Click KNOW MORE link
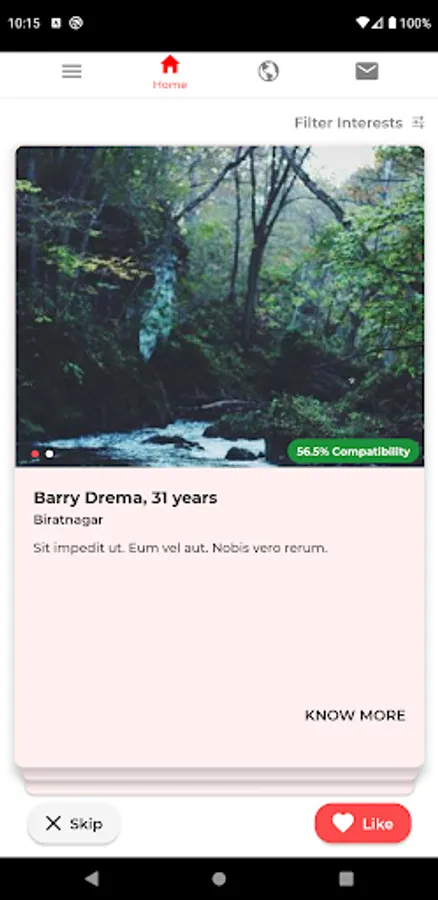This screenshot has height=900, width=438. [x=355, y=715]
